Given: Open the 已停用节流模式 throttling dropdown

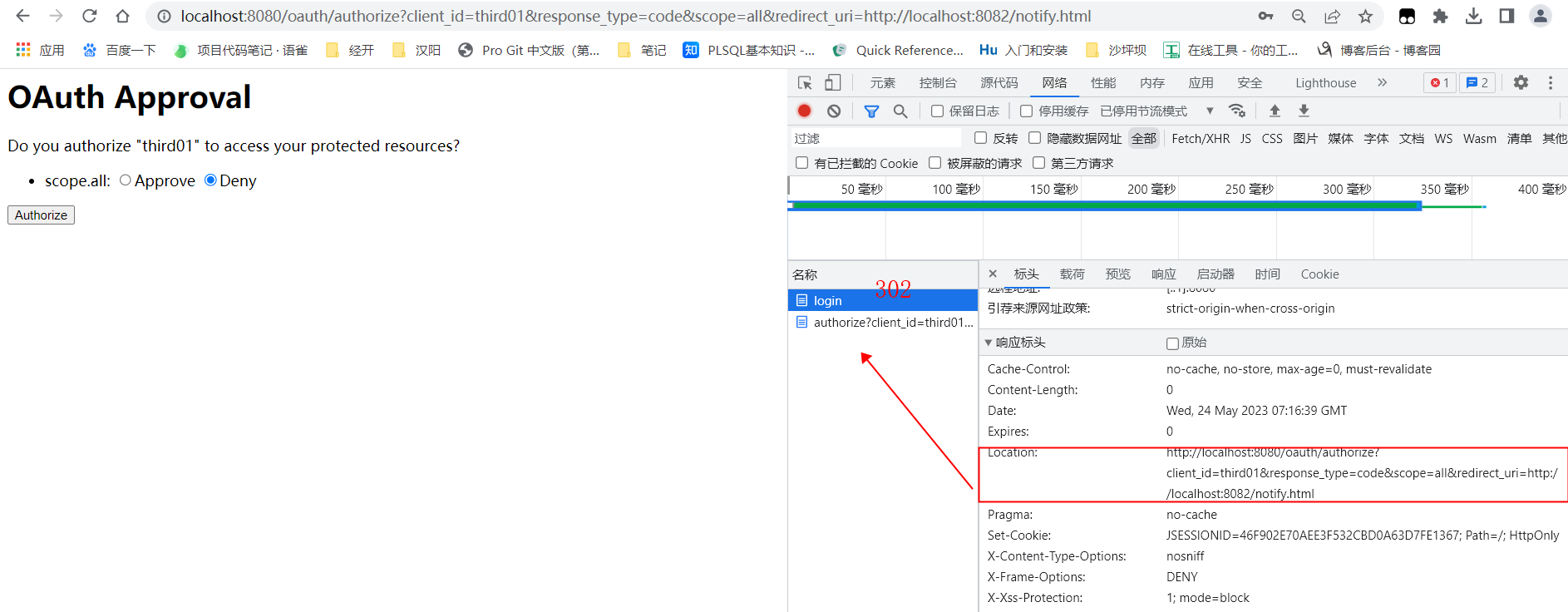Looking at the screenshot, I should (x=1156, y=111).
